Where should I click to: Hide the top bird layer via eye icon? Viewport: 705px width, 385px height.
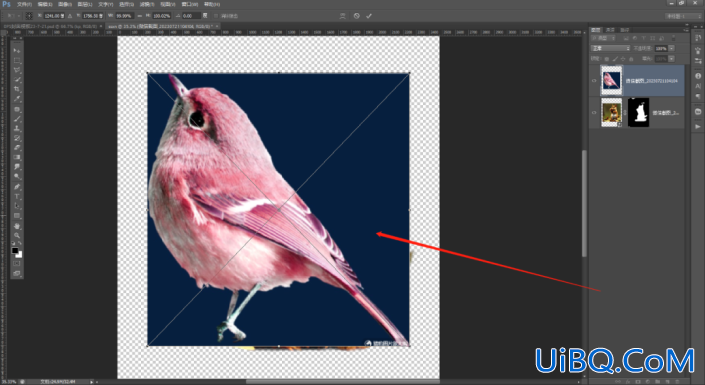(594, 81)
